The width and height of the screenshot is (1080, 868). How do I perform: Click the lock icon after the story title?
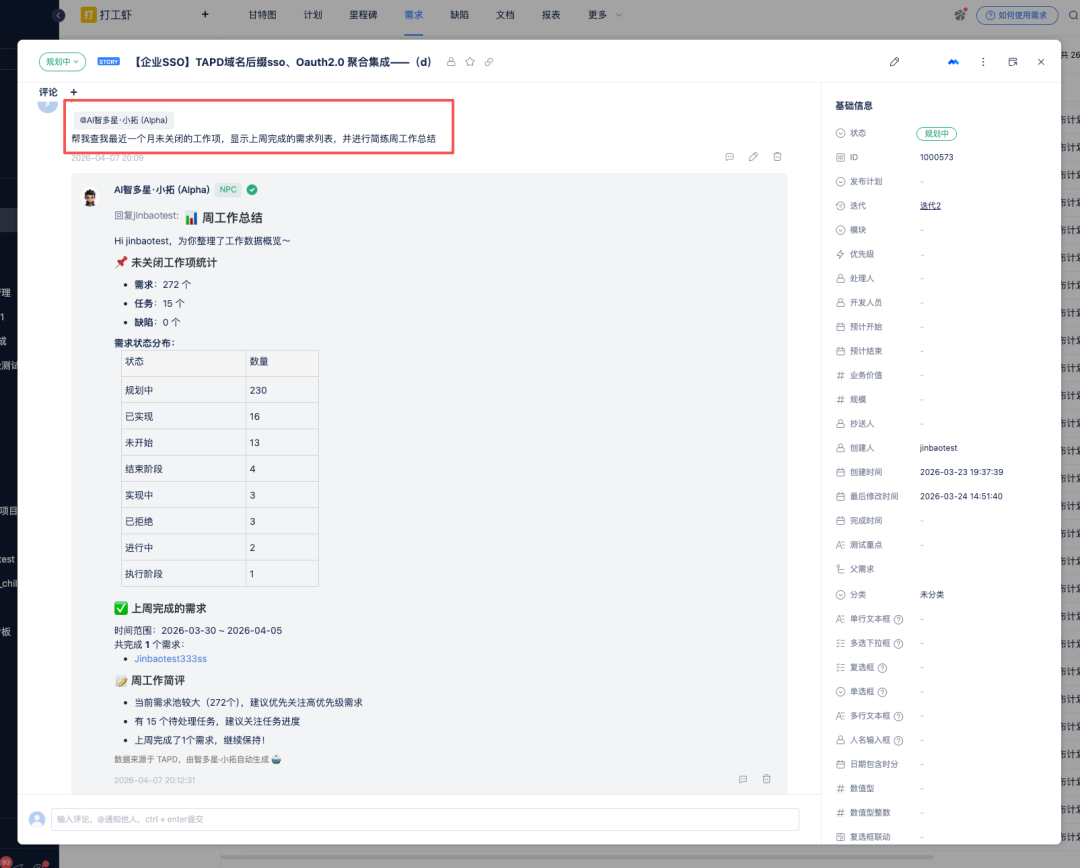pos(451,62)
